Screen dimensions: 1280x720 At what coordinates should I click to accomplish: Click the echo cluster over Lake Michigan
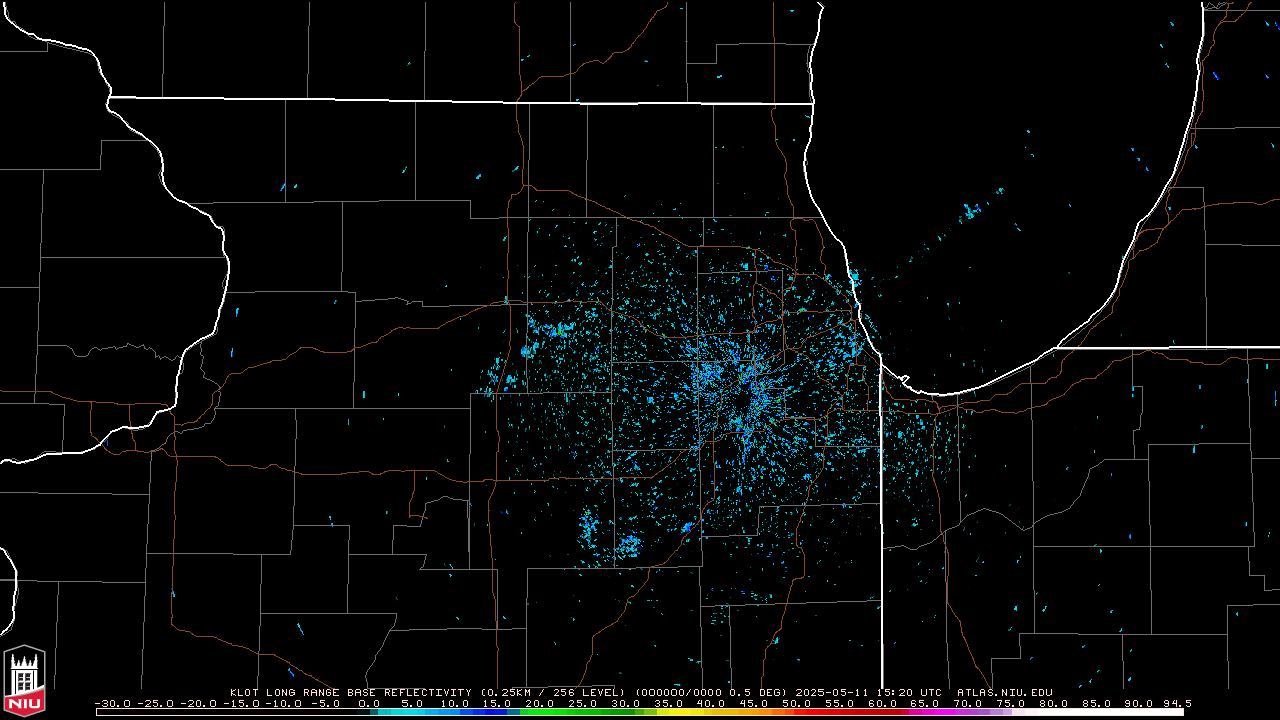coord(972,212)
